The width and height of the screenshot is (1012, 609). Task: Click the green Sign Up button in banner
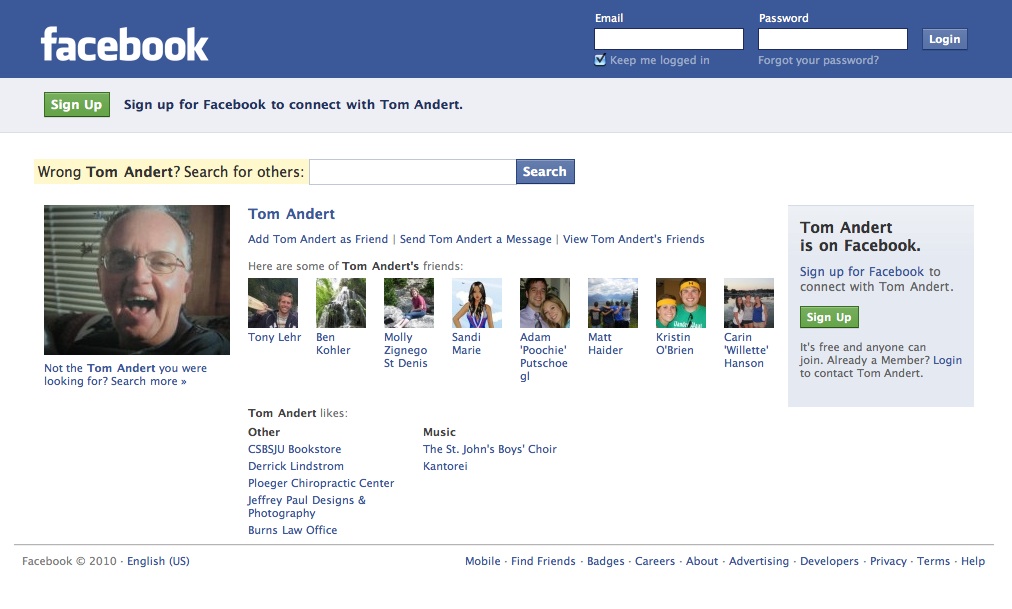click(77, 105)
